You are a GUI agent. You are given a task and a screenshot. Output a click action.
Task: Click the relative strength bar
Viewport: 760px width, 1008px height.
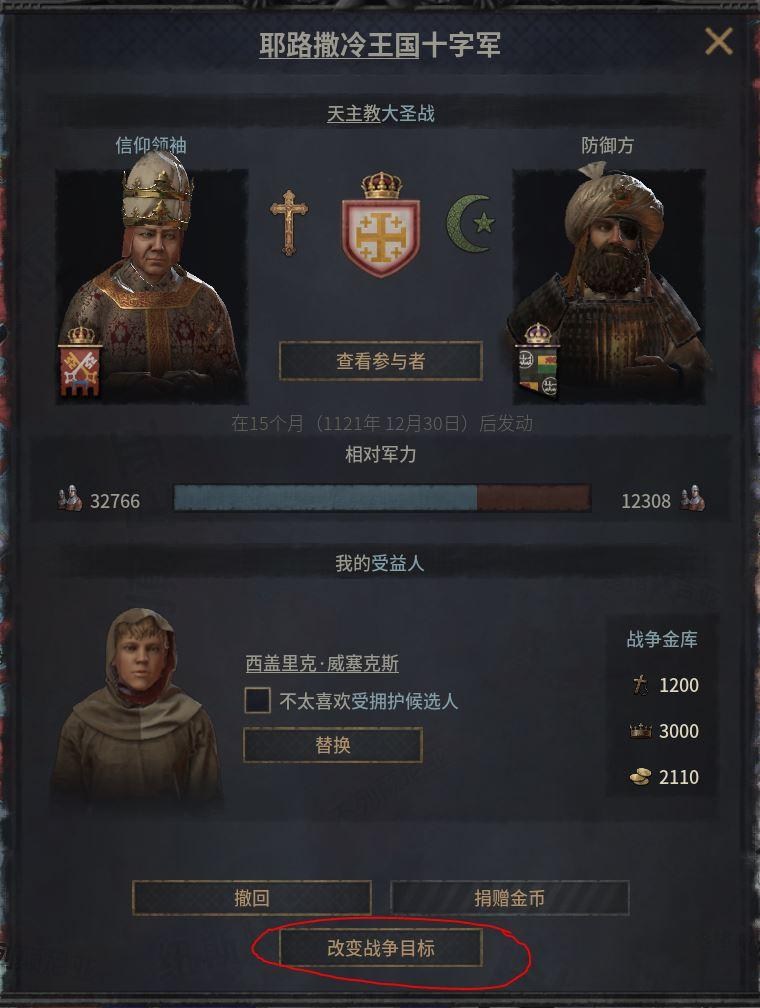click(x=382, y=498)
